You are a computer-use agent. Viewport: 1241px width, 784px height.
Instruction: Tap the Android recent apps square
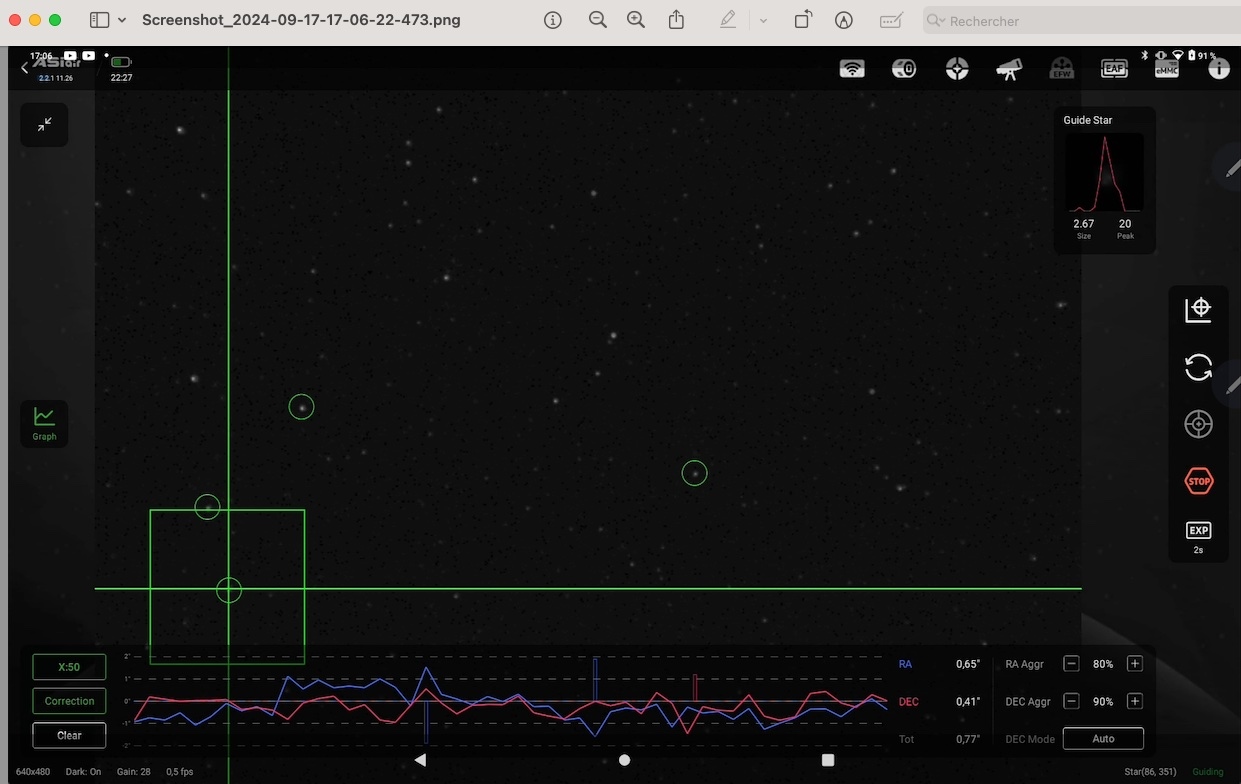828,760
